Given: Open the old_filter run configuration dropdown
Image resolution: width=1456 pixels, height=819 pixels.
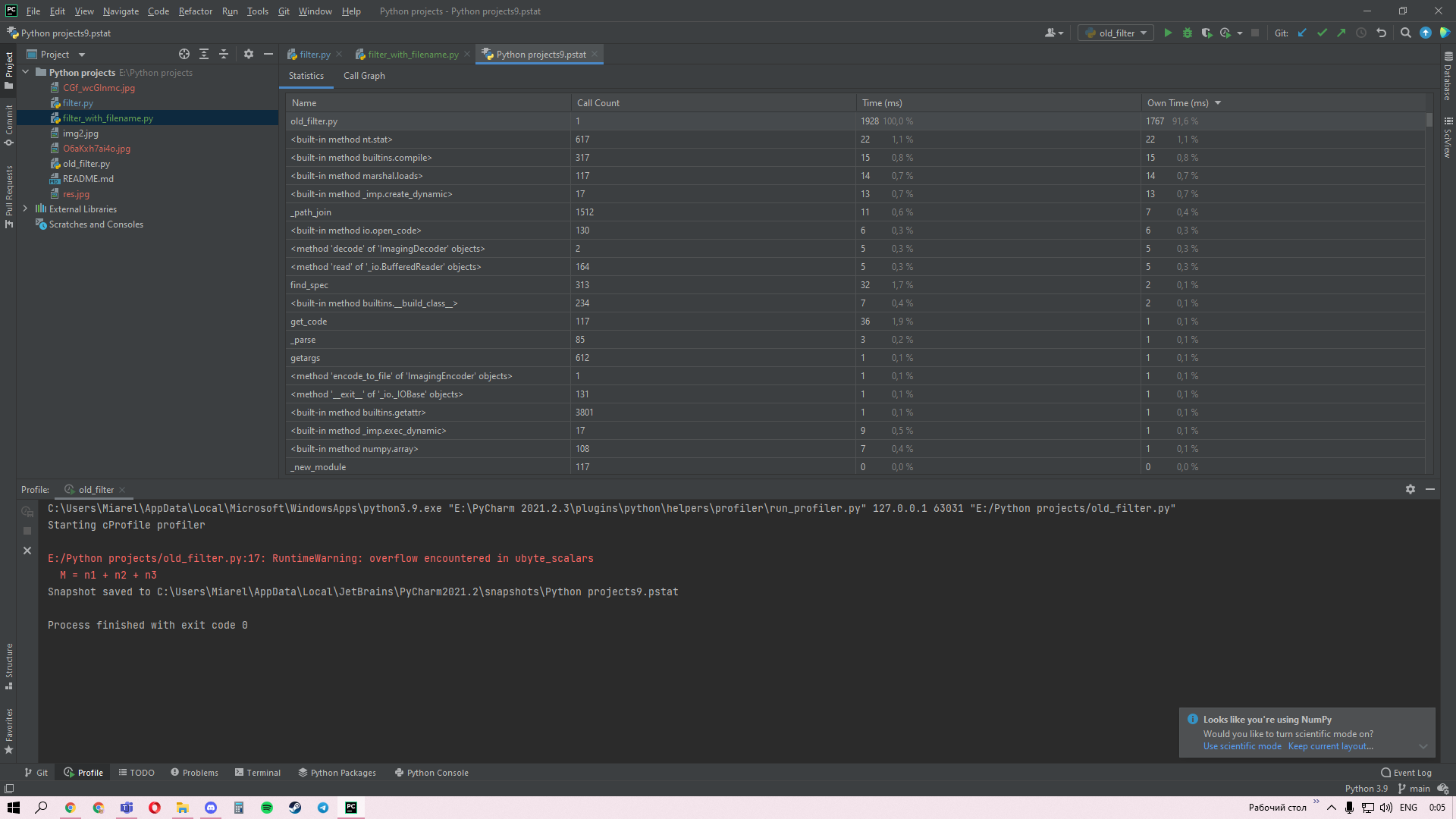Looking at the screenshot, I should tap(1116, 33).
